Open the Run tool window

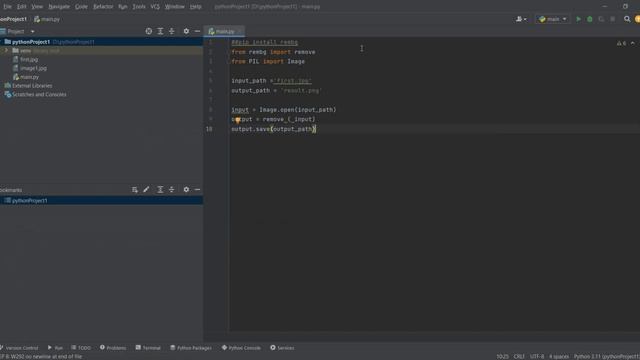[55, 348]
